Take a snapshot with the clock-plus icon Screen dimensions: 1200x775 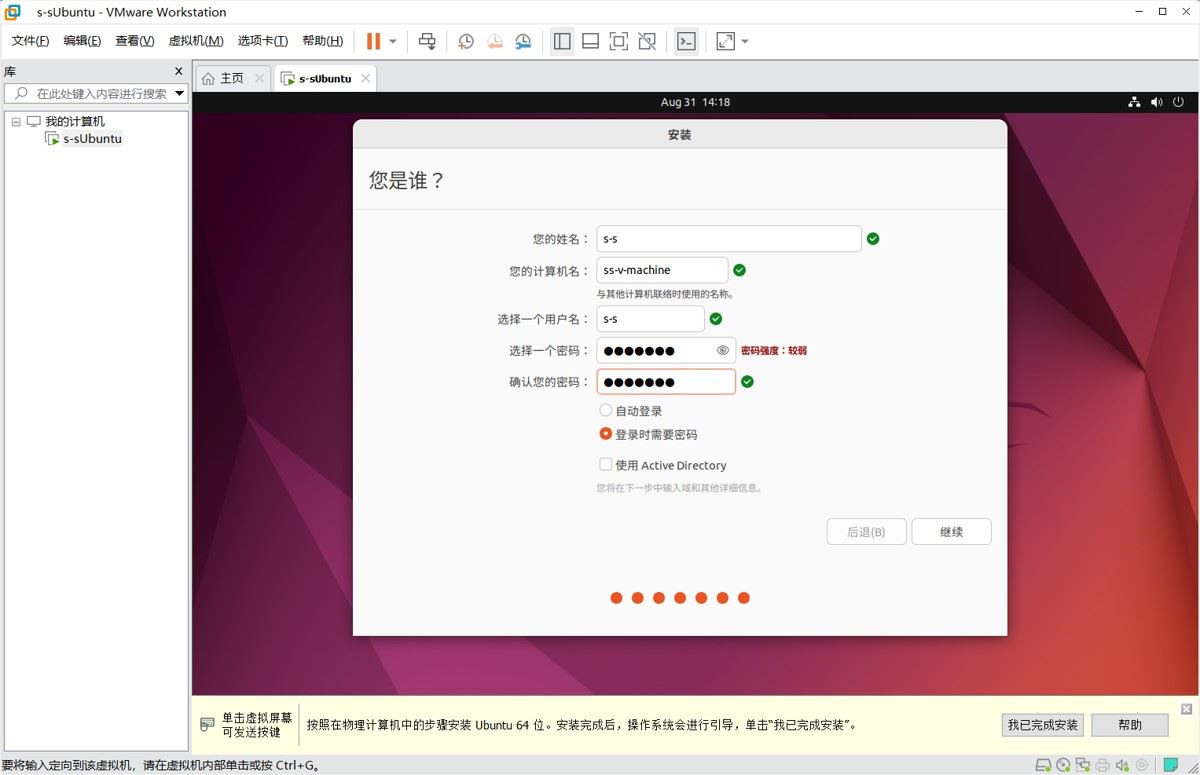point(466,41)
